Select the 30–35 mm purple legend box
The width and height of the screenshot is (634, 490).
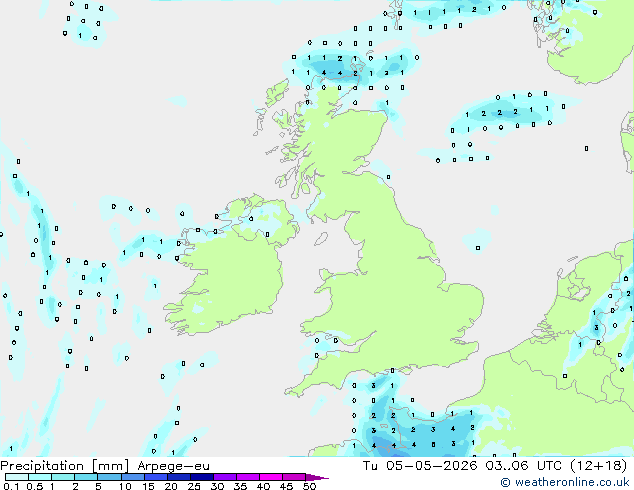point(225,477)
